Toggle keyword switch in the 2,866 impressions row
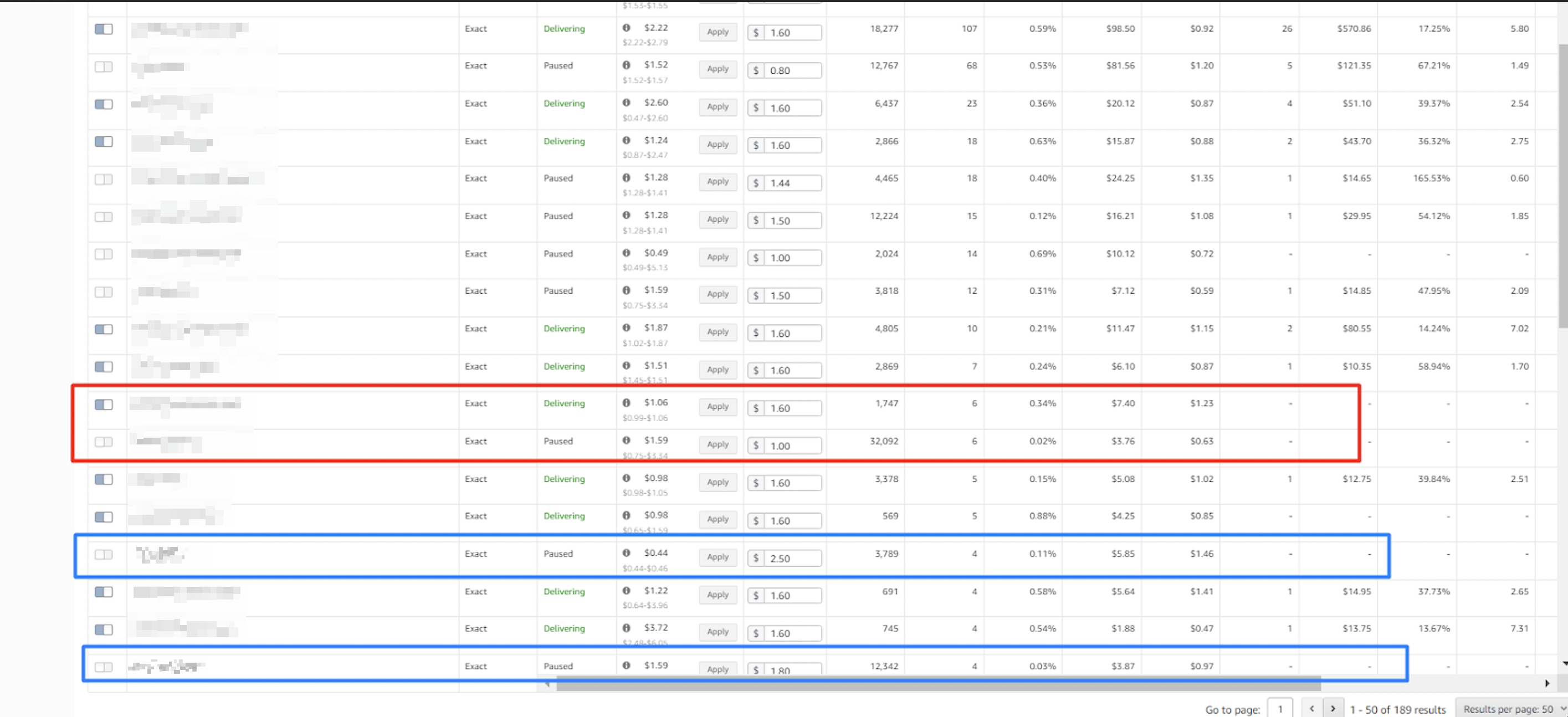Screen dimensions: 1568x717 coord(104,141)
